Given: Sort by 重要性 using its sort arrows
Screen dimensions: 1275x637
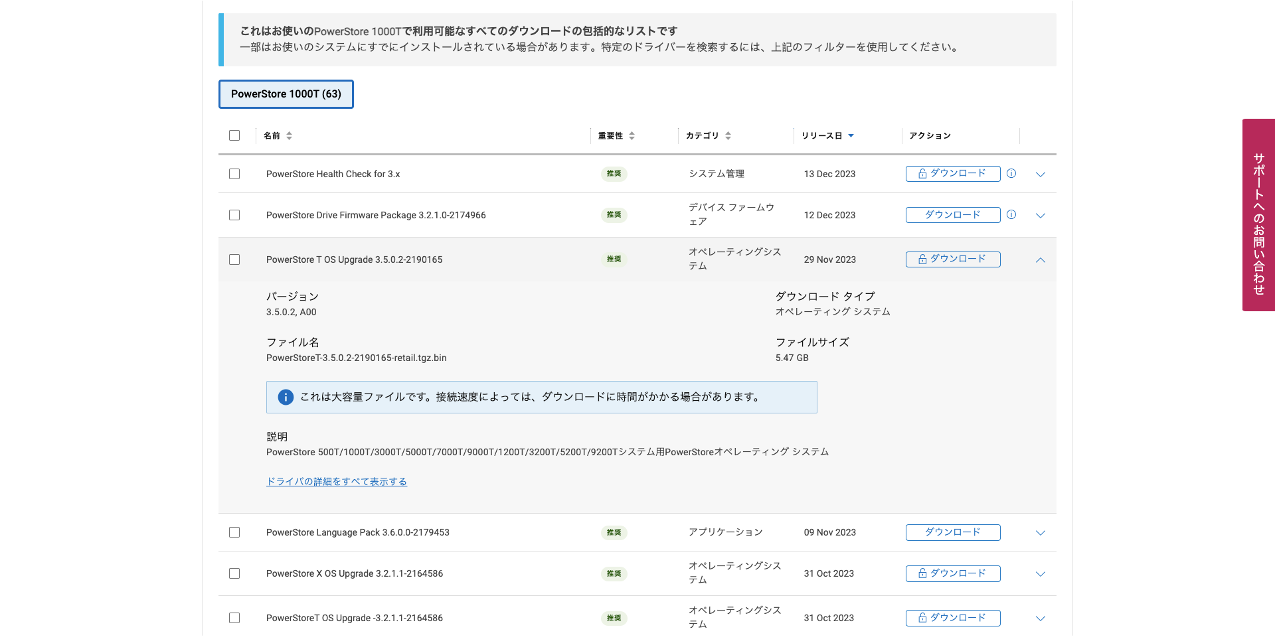Looking at the screenshot, I should click(632, 136).
